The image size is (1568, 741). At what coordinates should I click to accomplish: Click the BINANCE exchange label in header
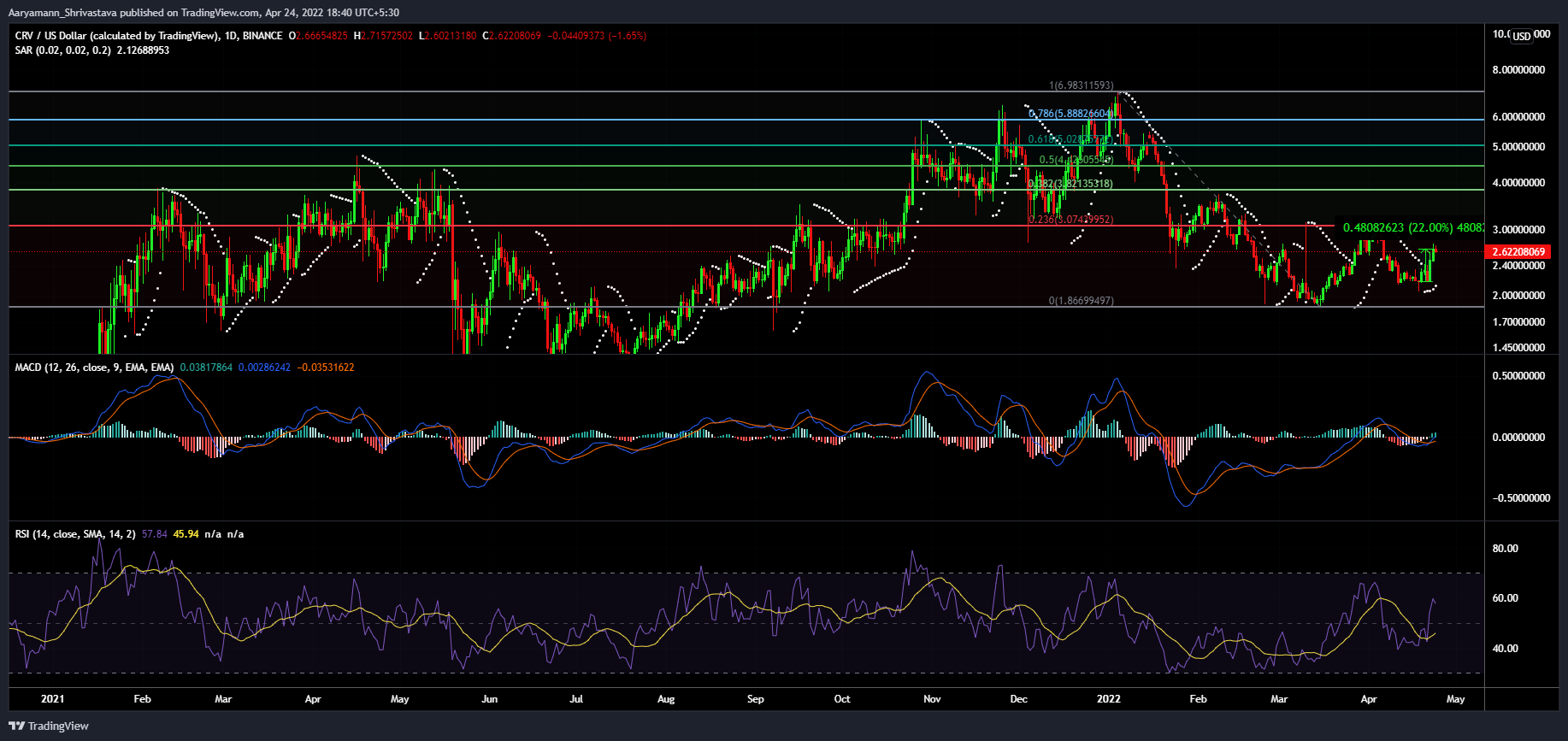coord(262,36)
